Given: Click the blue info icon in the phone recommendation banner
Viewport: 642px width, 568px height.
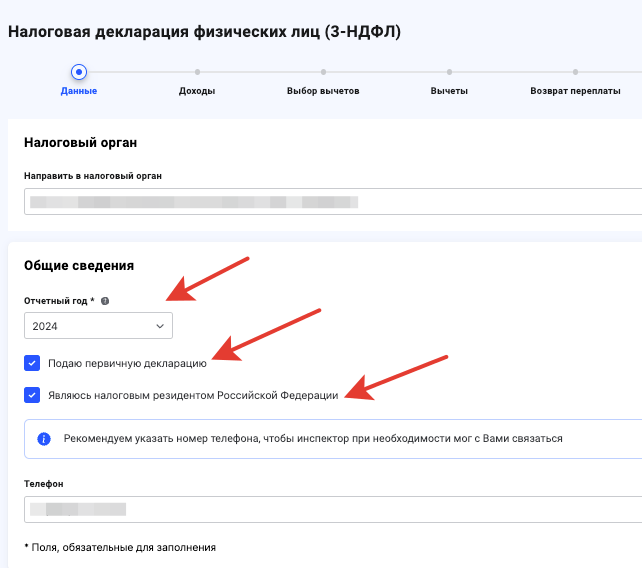Looking at the screenshot, I should click(x=44, y=439).
